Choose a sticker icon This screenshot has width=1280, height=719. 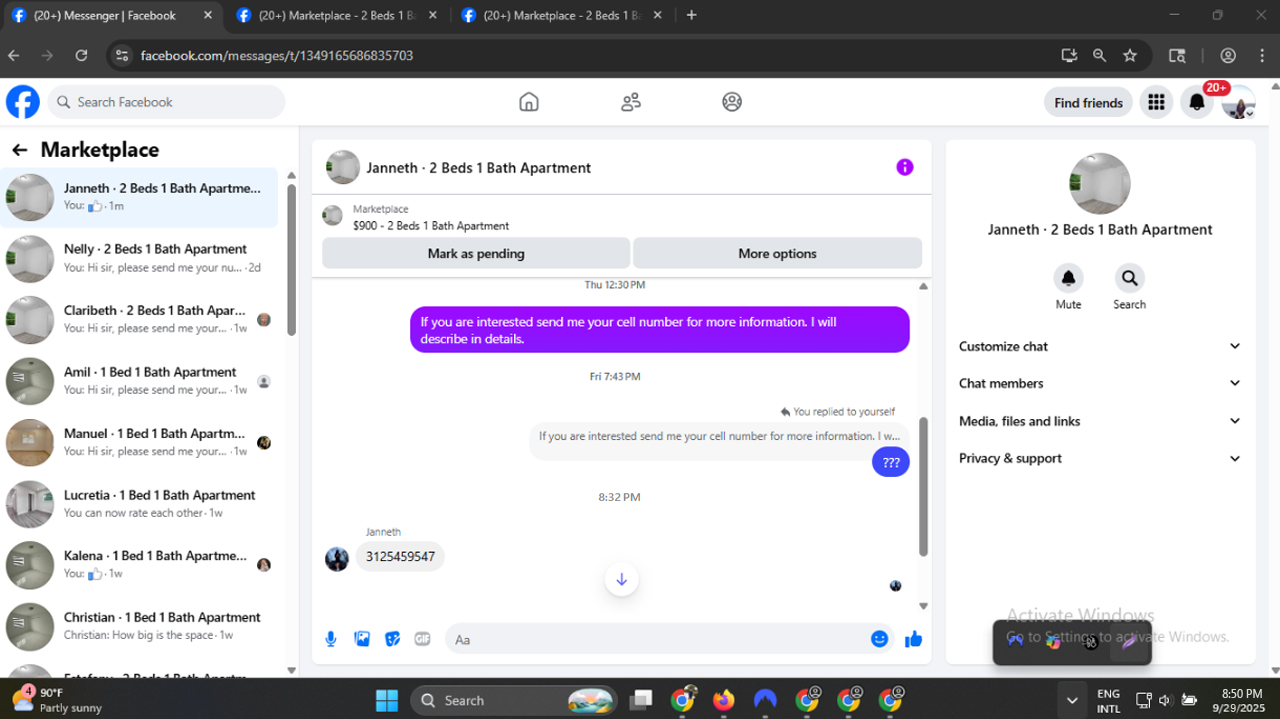click(392, 639)
